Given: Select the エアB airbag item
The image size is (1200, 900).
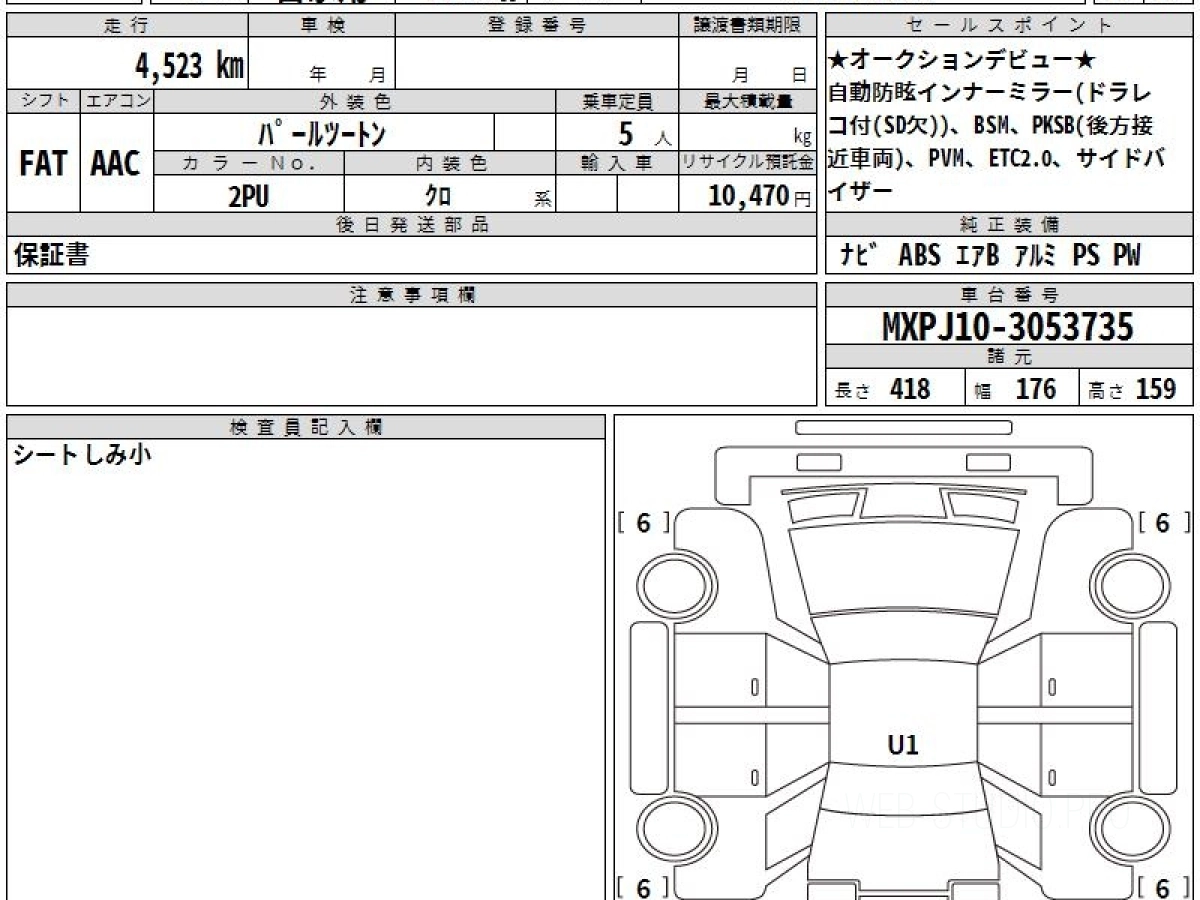Looking at the screenshot, I should 977,256.
